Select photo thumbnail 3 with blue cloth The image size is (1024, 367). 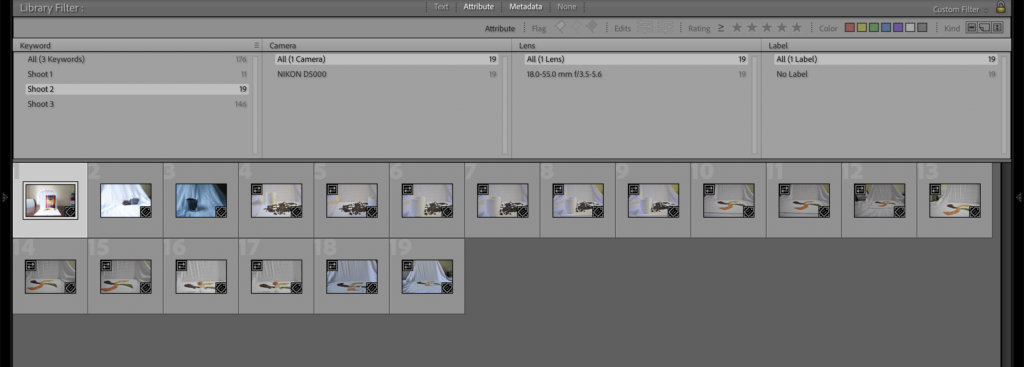pos(201,200)
